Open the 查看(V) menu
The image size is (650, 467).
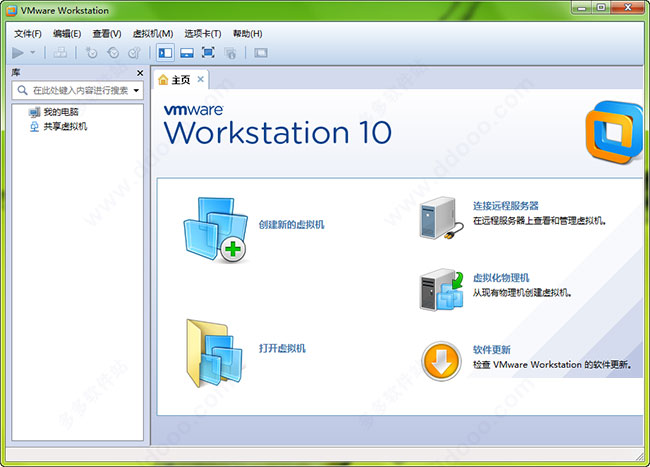[107, 34]
